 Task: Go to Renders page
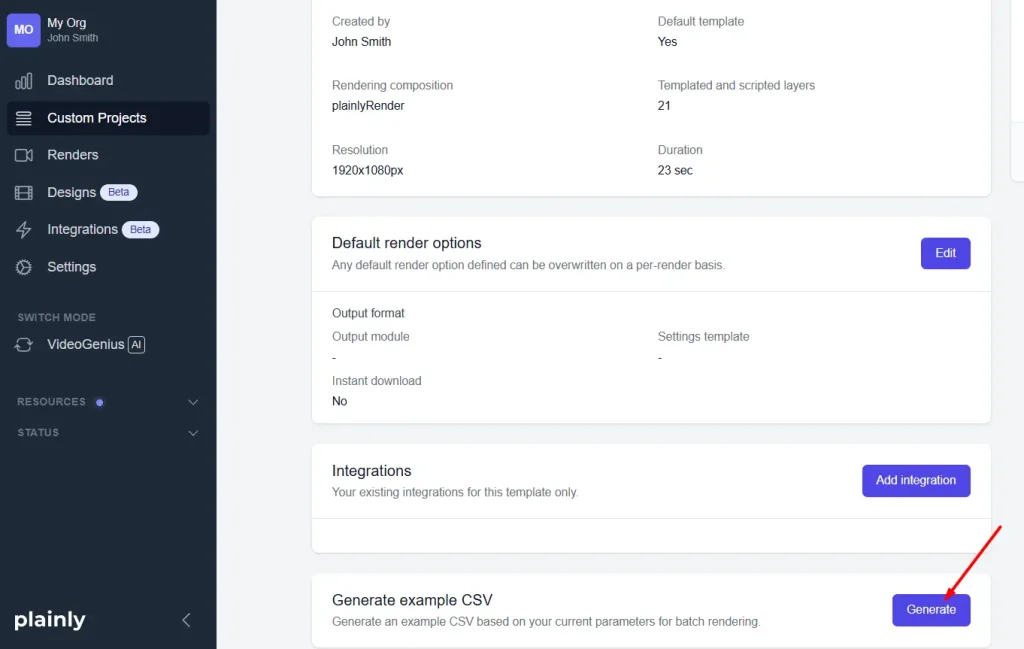(x=72, y=155)
